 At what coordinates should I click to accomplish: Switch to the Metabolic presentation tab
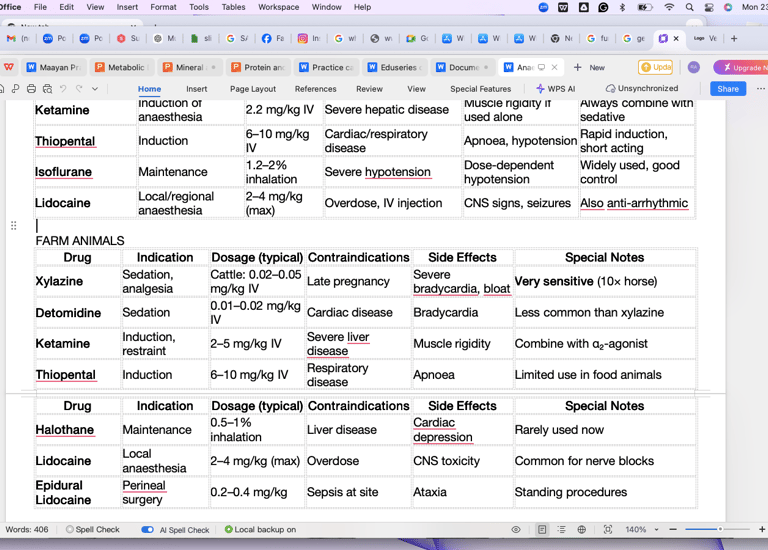pyautogui.click(x=122, y=68)
